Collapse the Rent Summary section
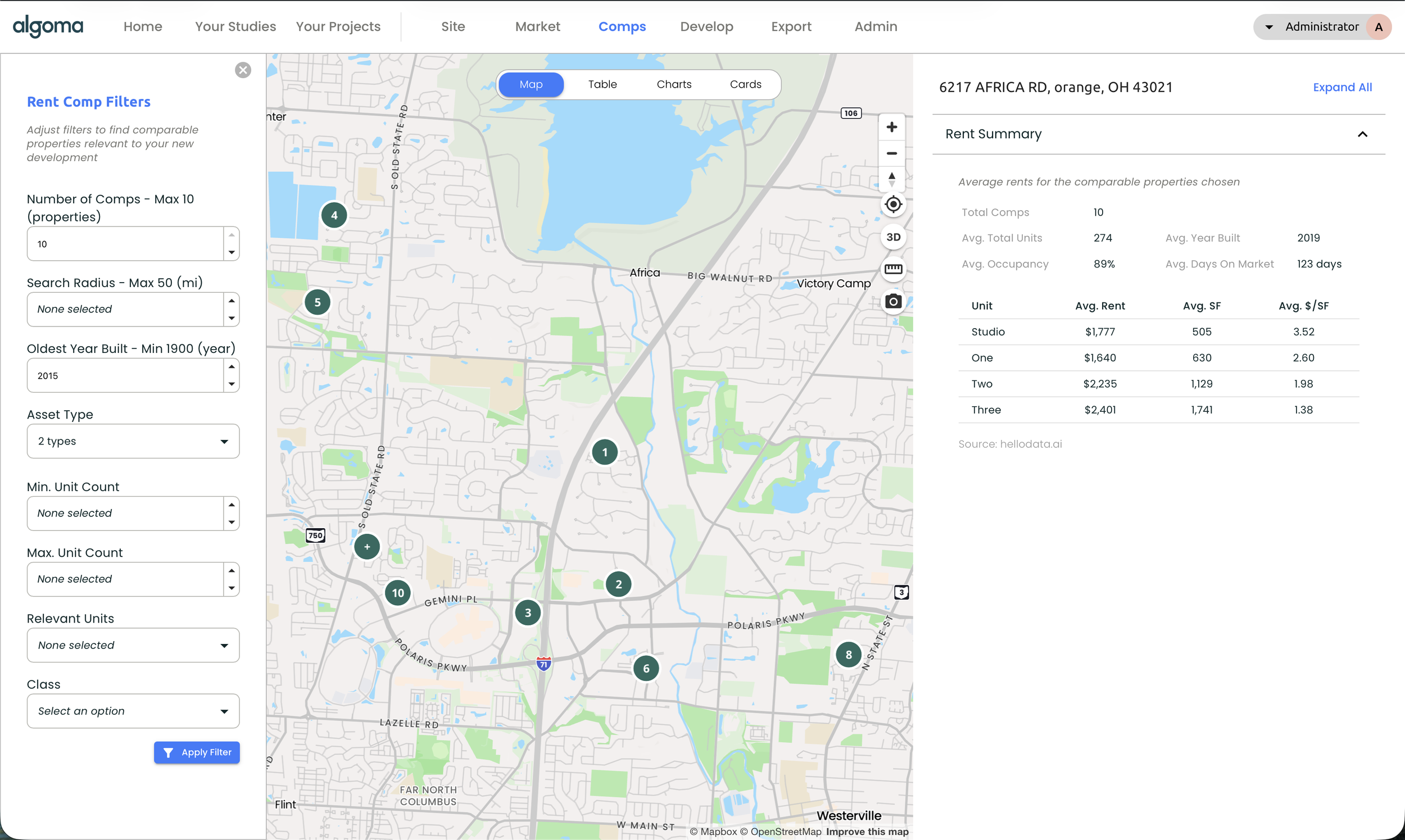The height and width of the screenshot is (840, 1405). pyautogui.click(x=1362, y=134)
